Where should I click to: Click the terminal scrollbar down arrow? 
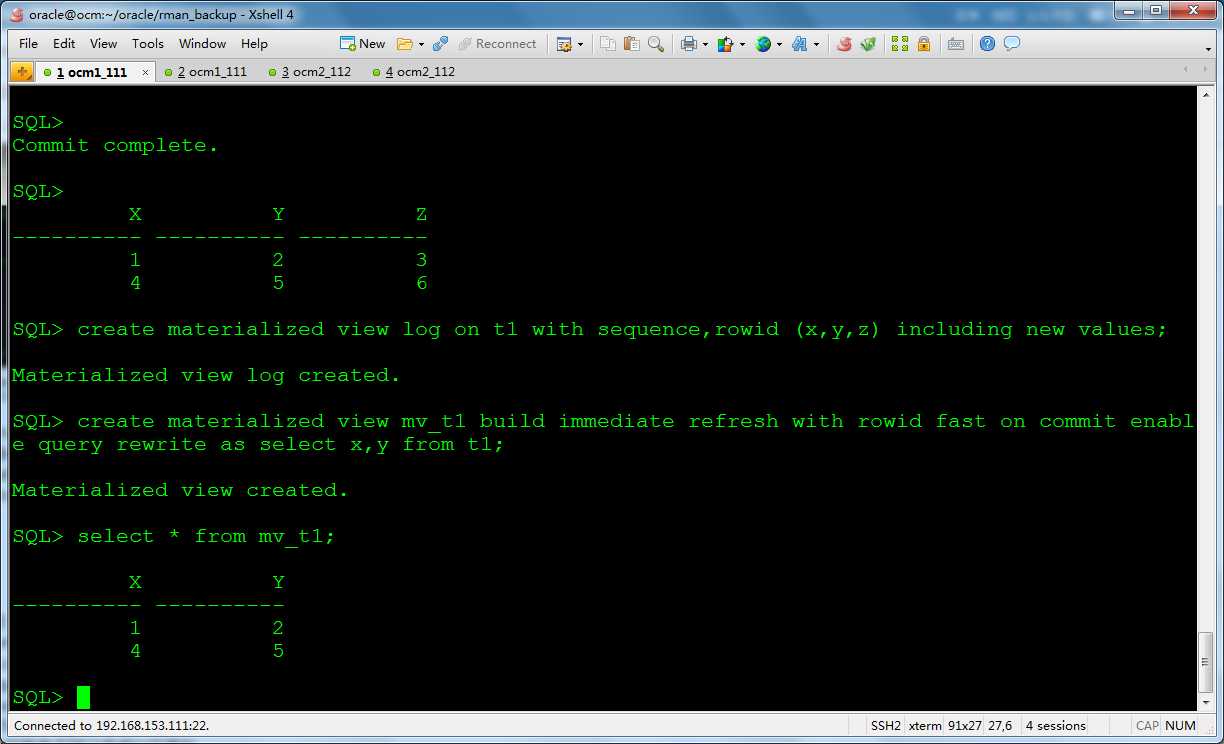[x=1206, y=701]
